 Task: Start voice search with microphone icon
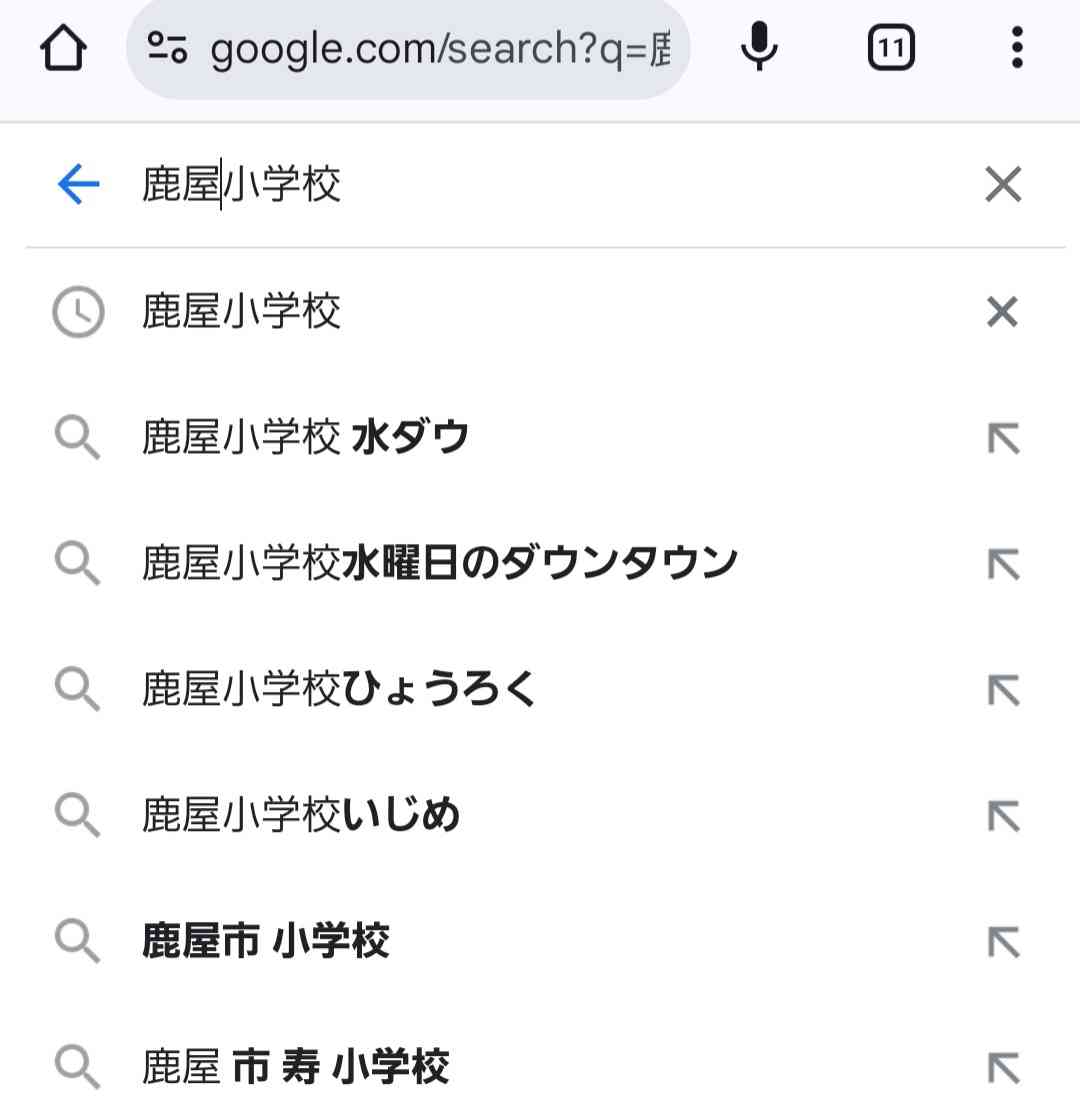coord(759,46)
